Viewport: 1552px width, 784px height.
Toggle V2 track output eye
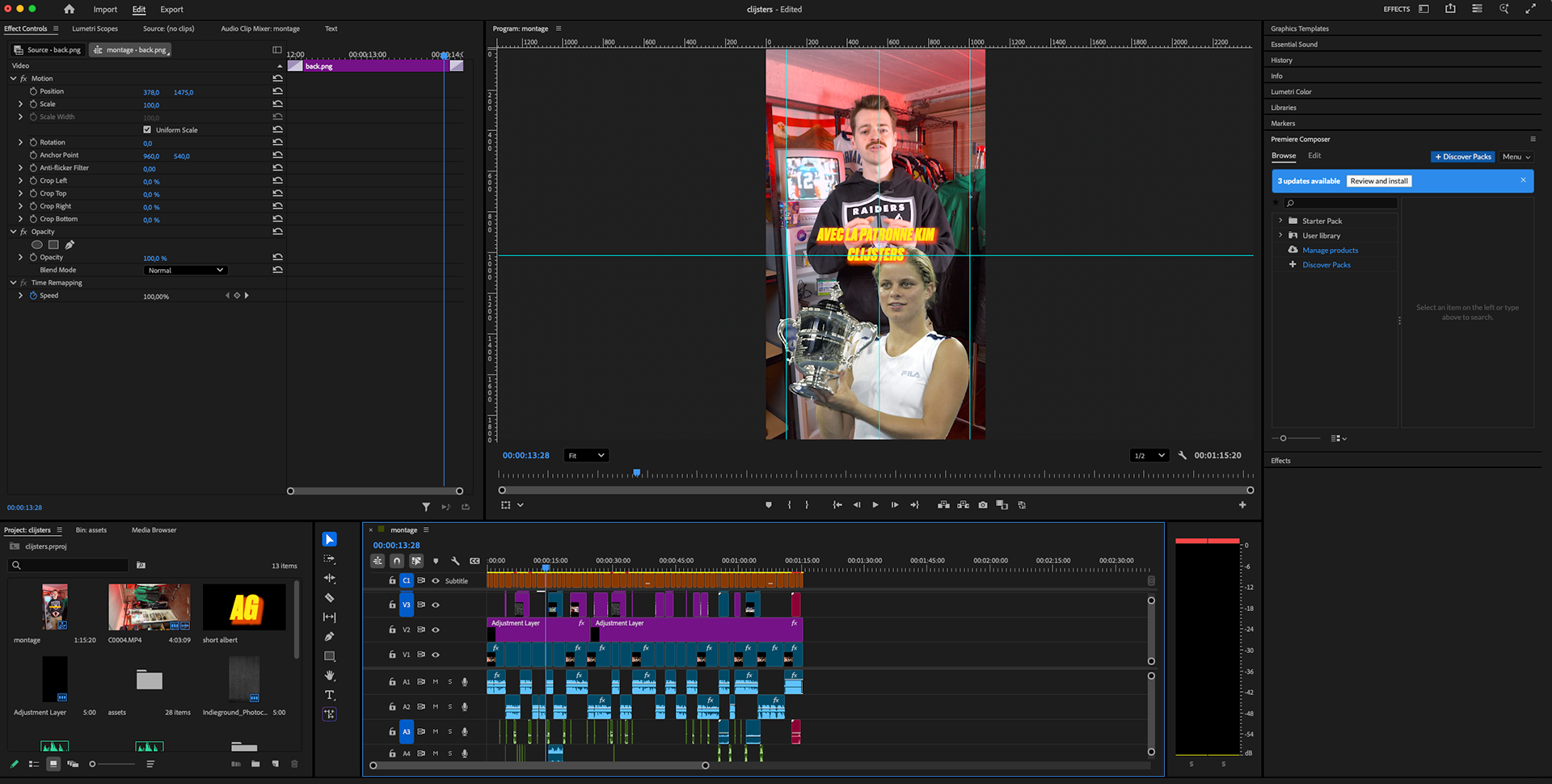tap(436, 630)
